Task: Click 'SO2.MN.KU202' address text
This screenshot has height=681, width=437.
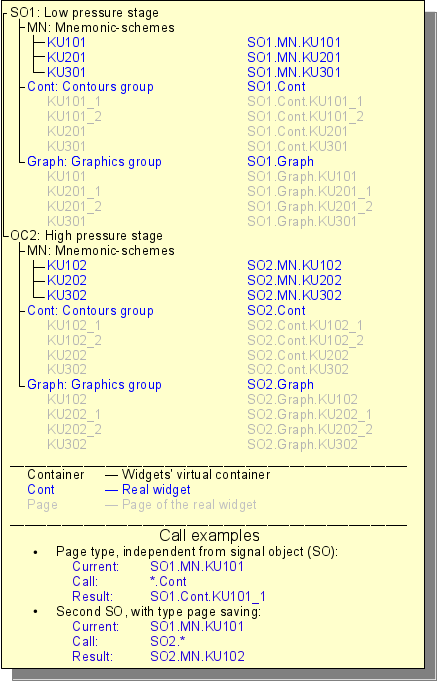Action: [x=295, y=280]
